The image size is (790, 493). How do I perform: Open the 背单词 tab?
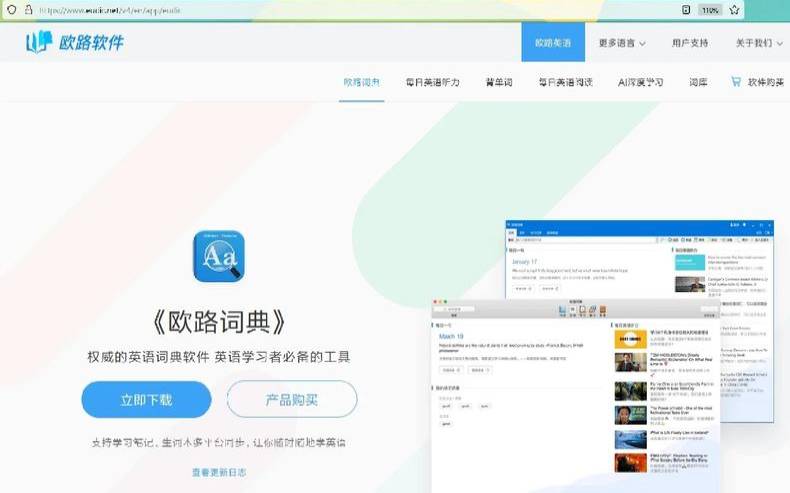tap(499, 82)
